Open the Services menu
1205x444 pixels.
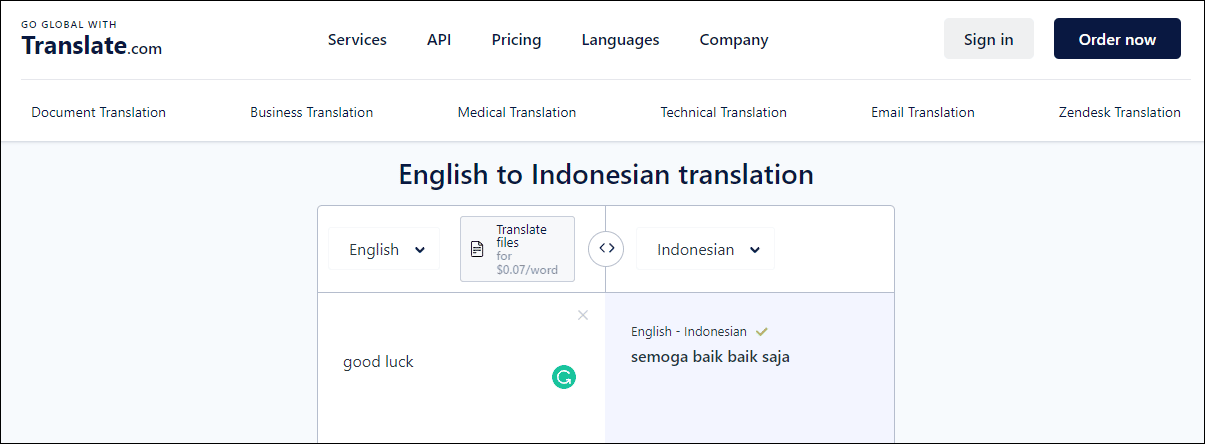pos(357,40)
